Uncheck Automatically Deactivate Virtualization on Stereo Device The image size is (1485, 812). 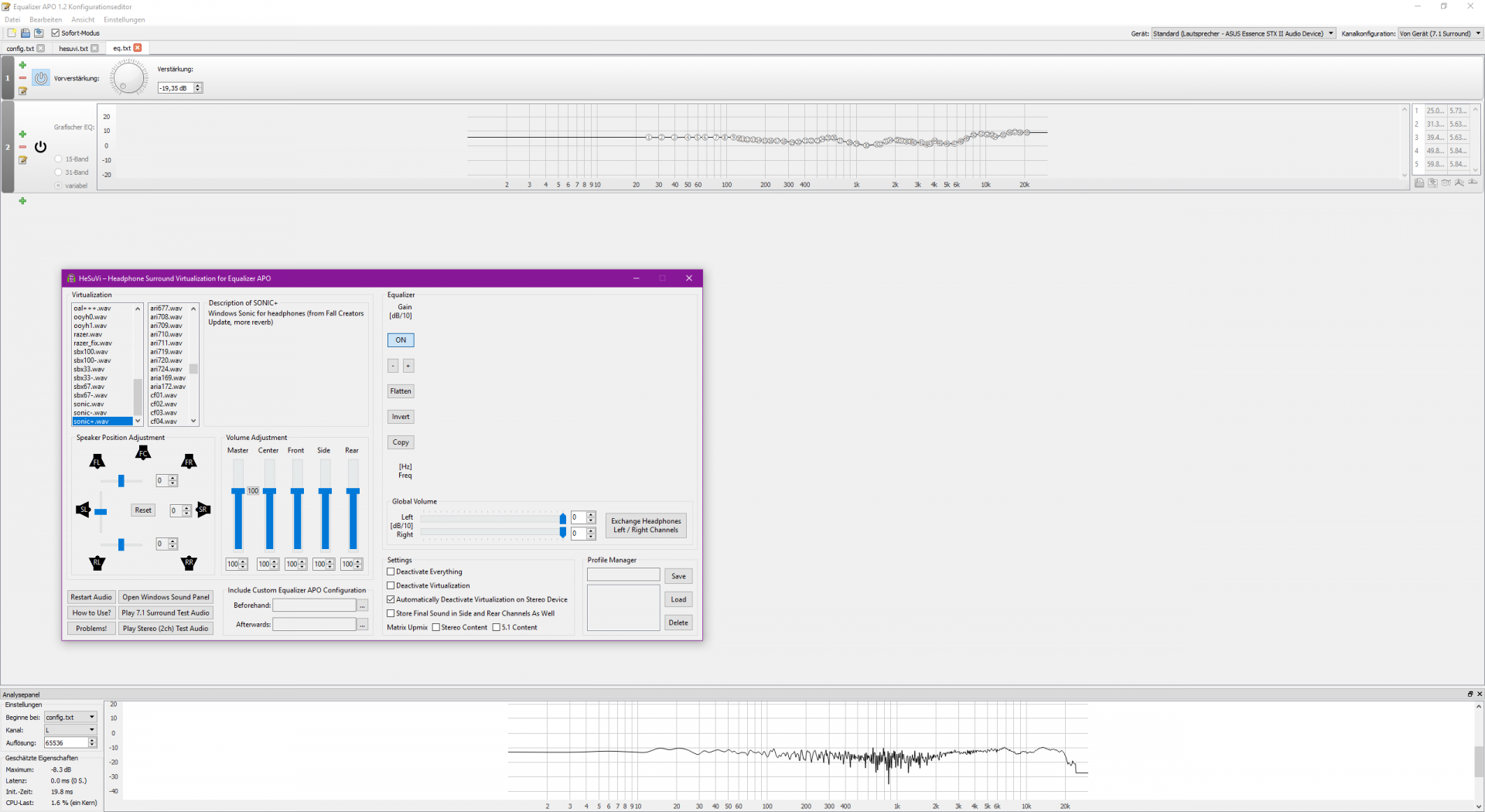point(391,600)
